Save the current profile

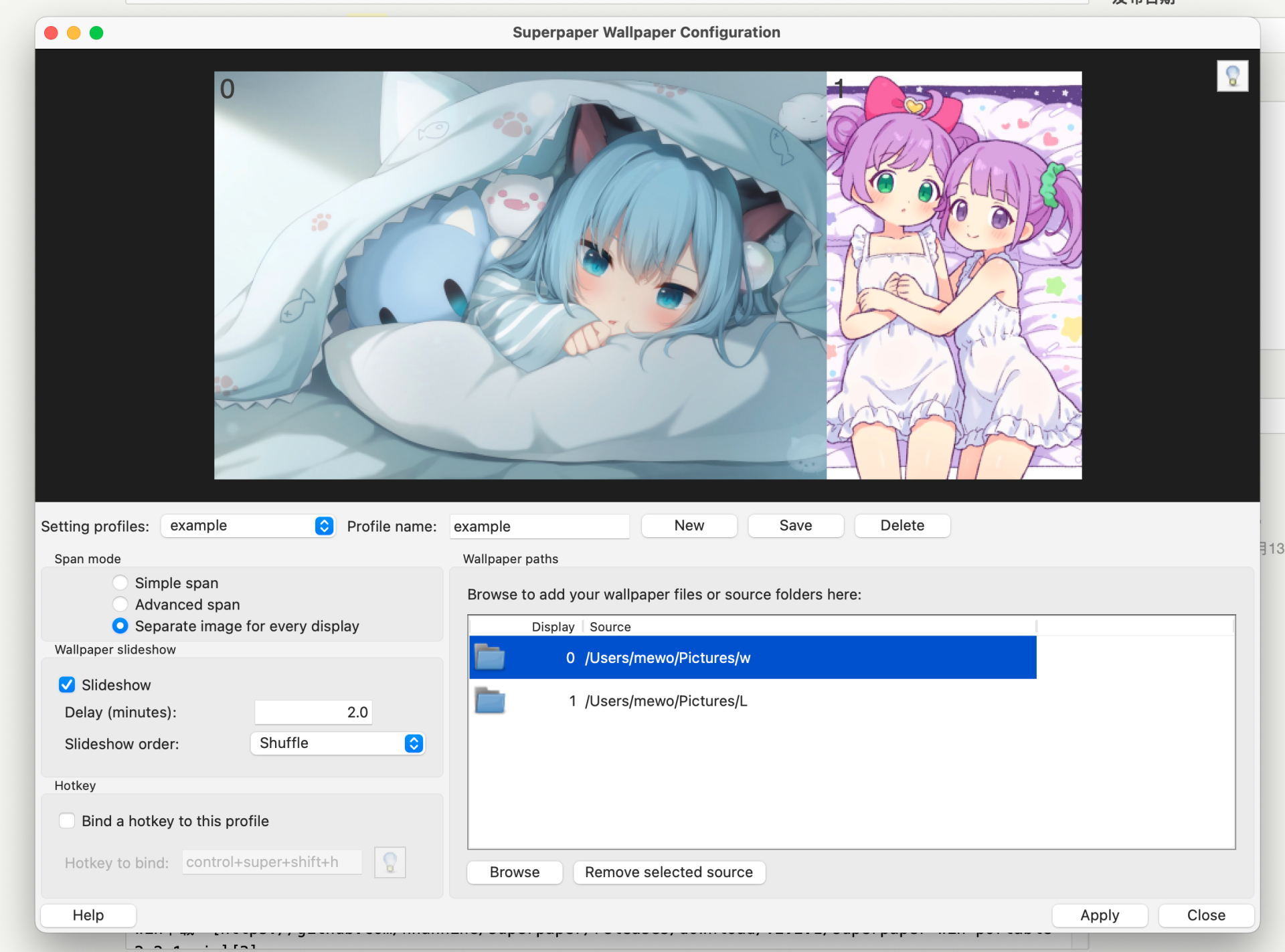pyautogui.click(x=796, y=525)
